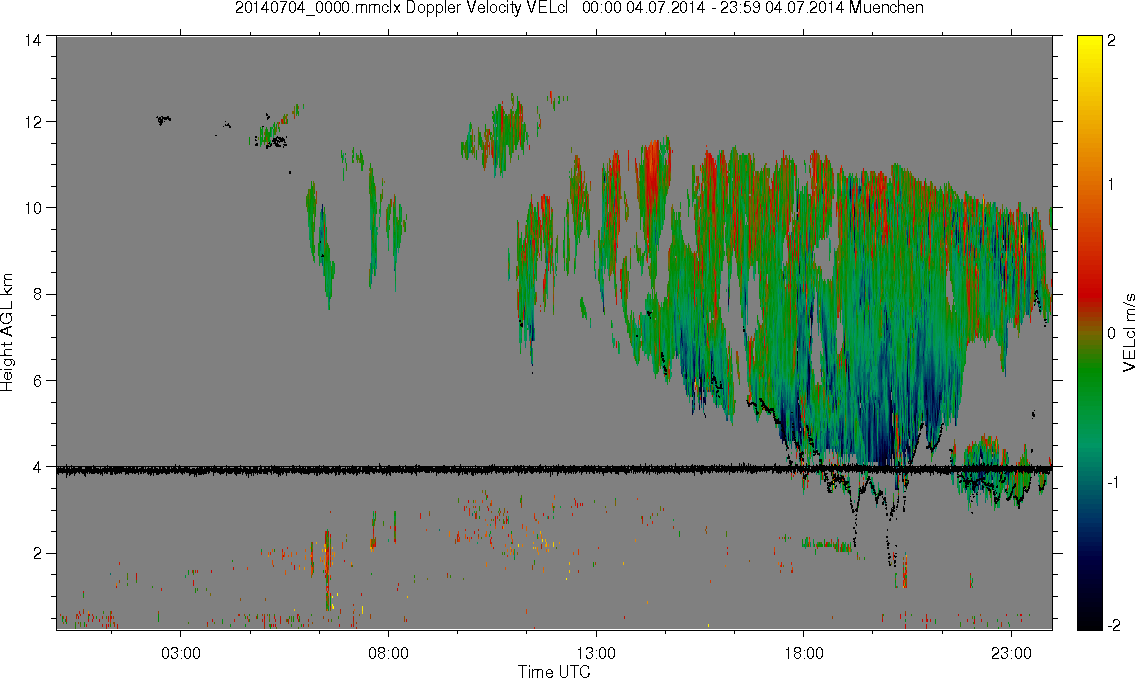Click the 'Time UTC' x-axis label

coord(554,671)
